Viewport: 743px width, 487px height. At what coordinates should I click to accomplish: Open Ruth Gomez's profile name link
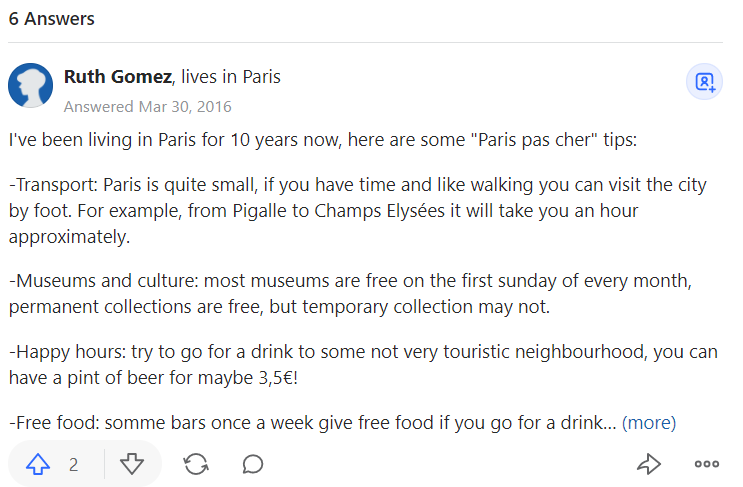116,76
